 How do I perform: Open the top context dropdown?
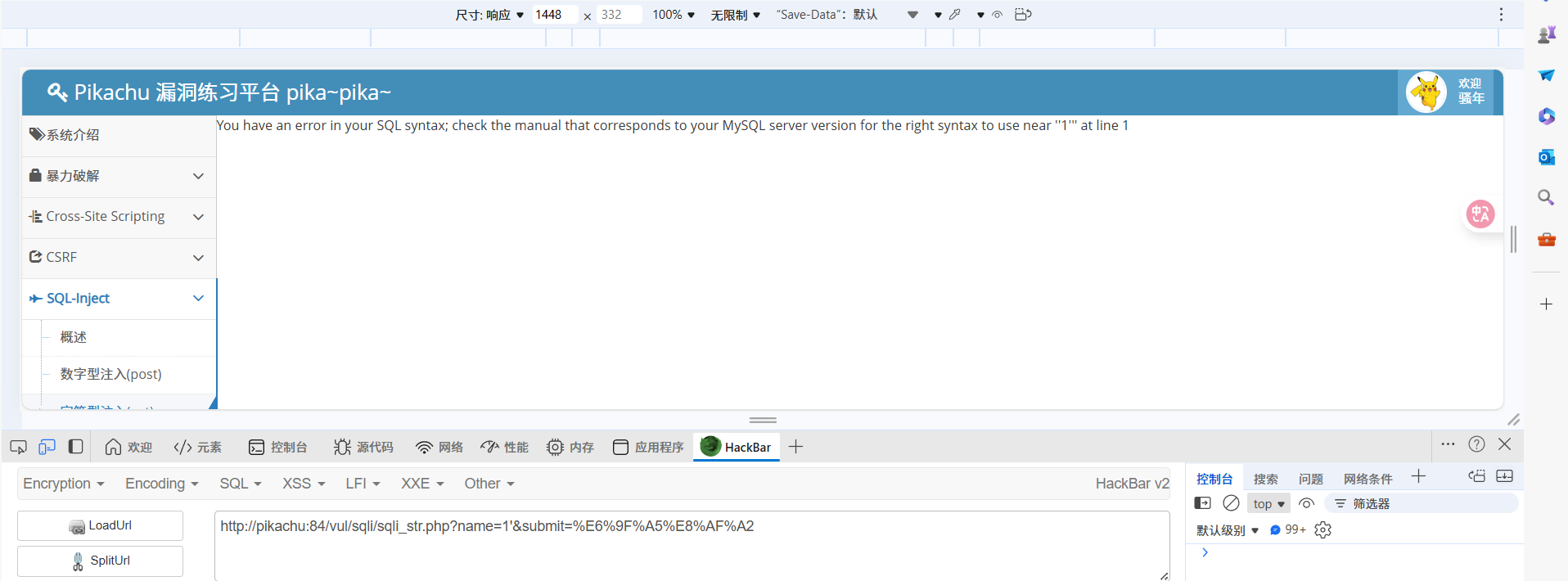click(x=1268, y=503)
